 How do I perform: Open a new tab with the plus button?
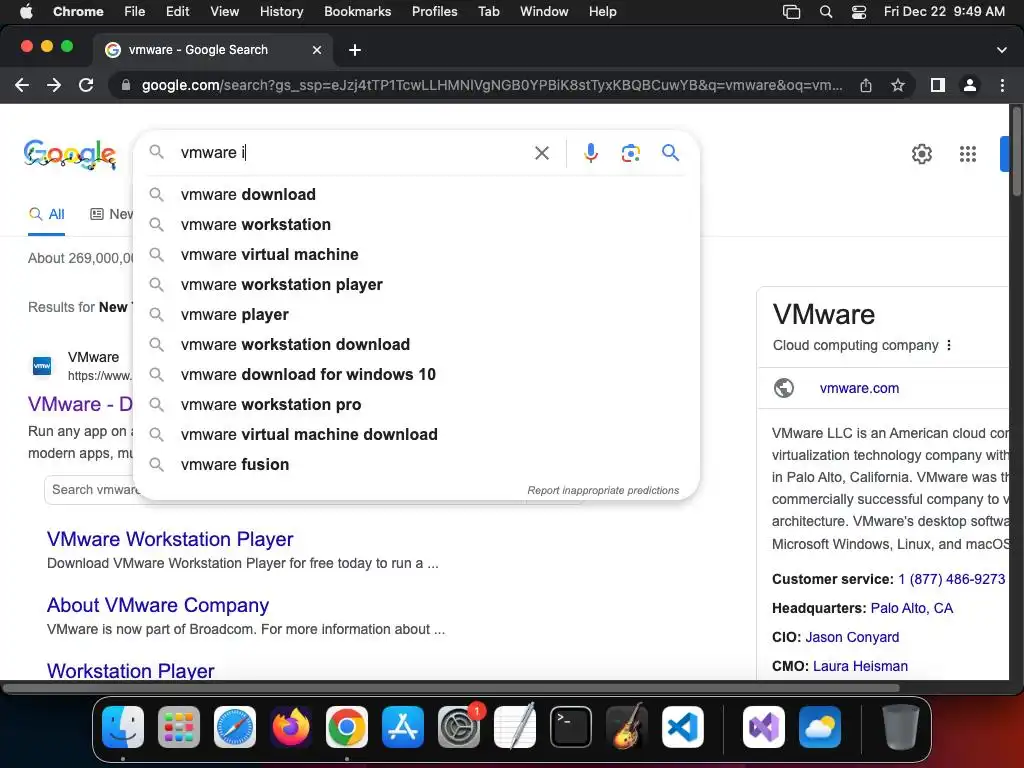point(355,50)
